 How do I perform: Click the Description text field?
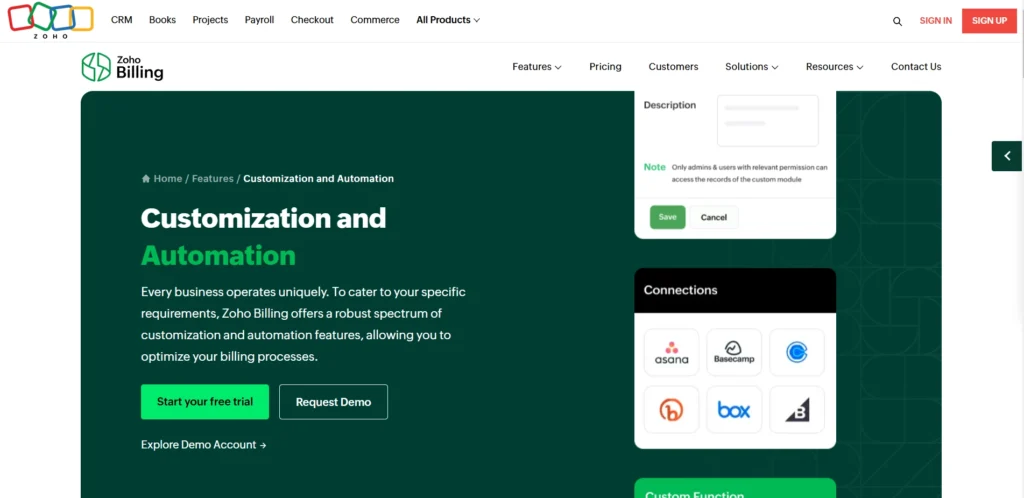(767, 120)
